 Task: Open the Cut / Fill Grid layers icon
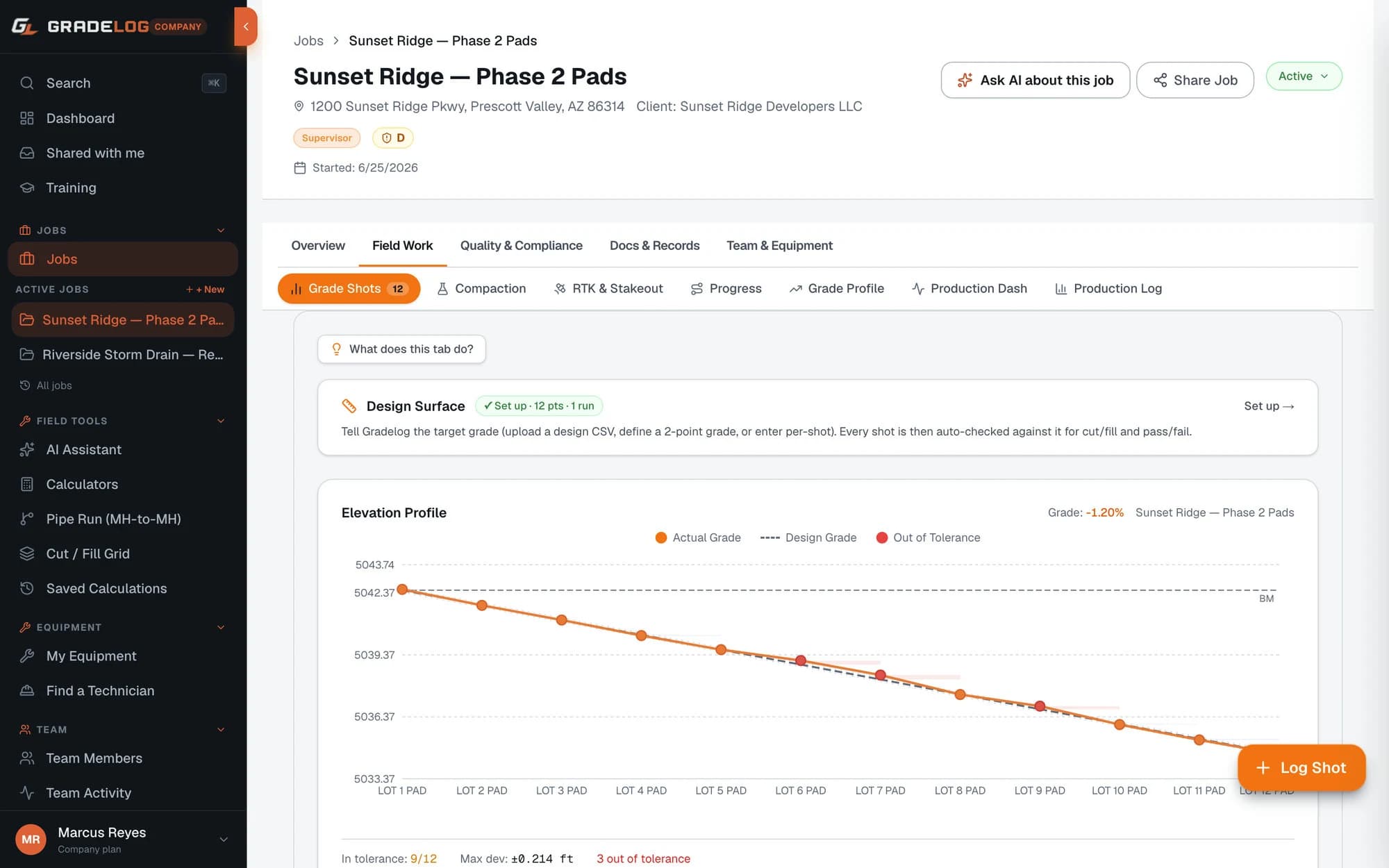tap(27, 553)
